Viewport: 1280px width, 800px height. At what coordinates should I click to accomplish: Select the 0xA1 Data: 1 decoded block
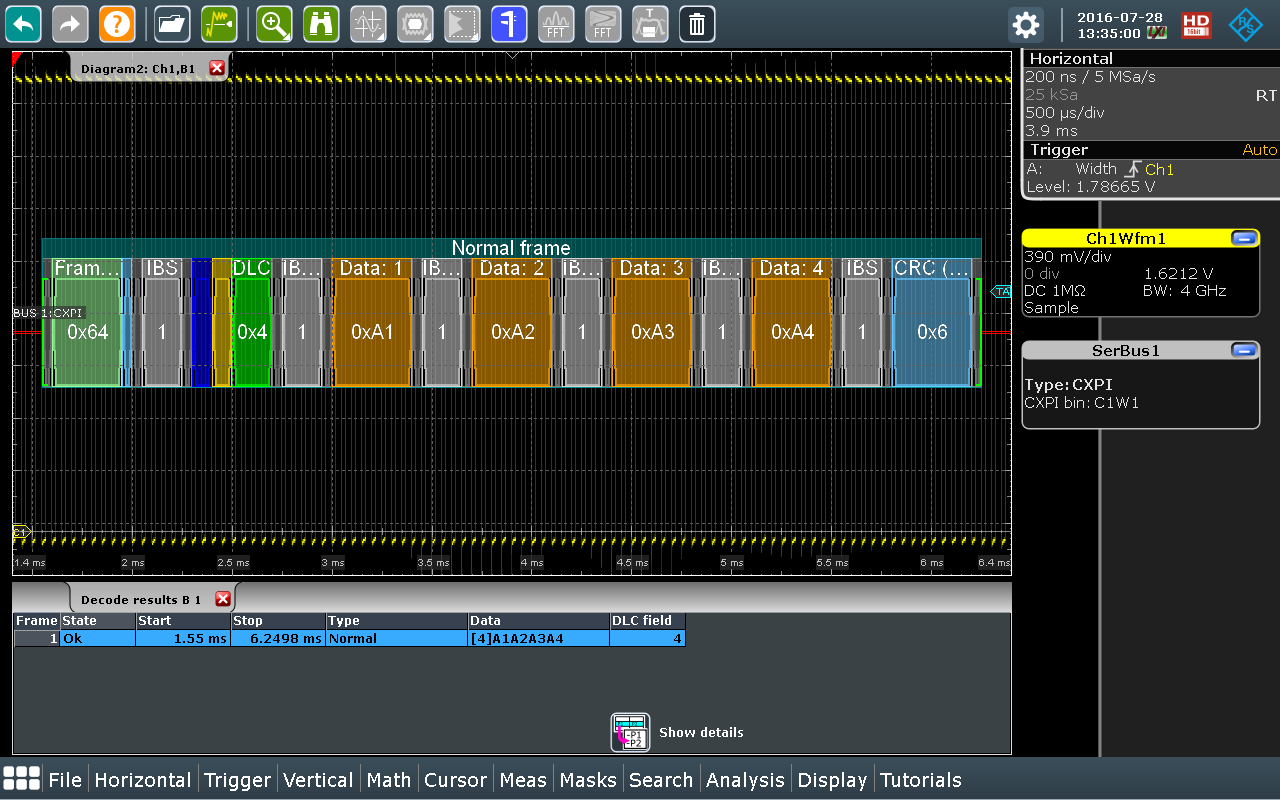click(372, 332)
